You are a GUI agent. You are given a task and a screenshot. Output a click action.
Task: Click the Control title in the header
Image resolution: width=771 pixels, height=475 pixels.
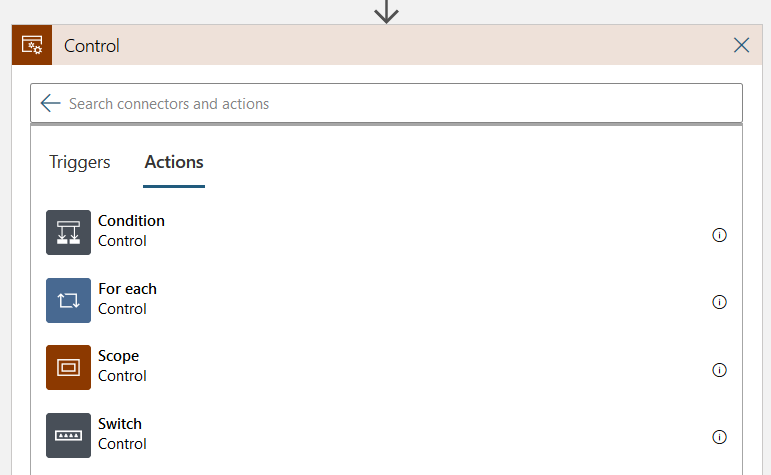92,46
